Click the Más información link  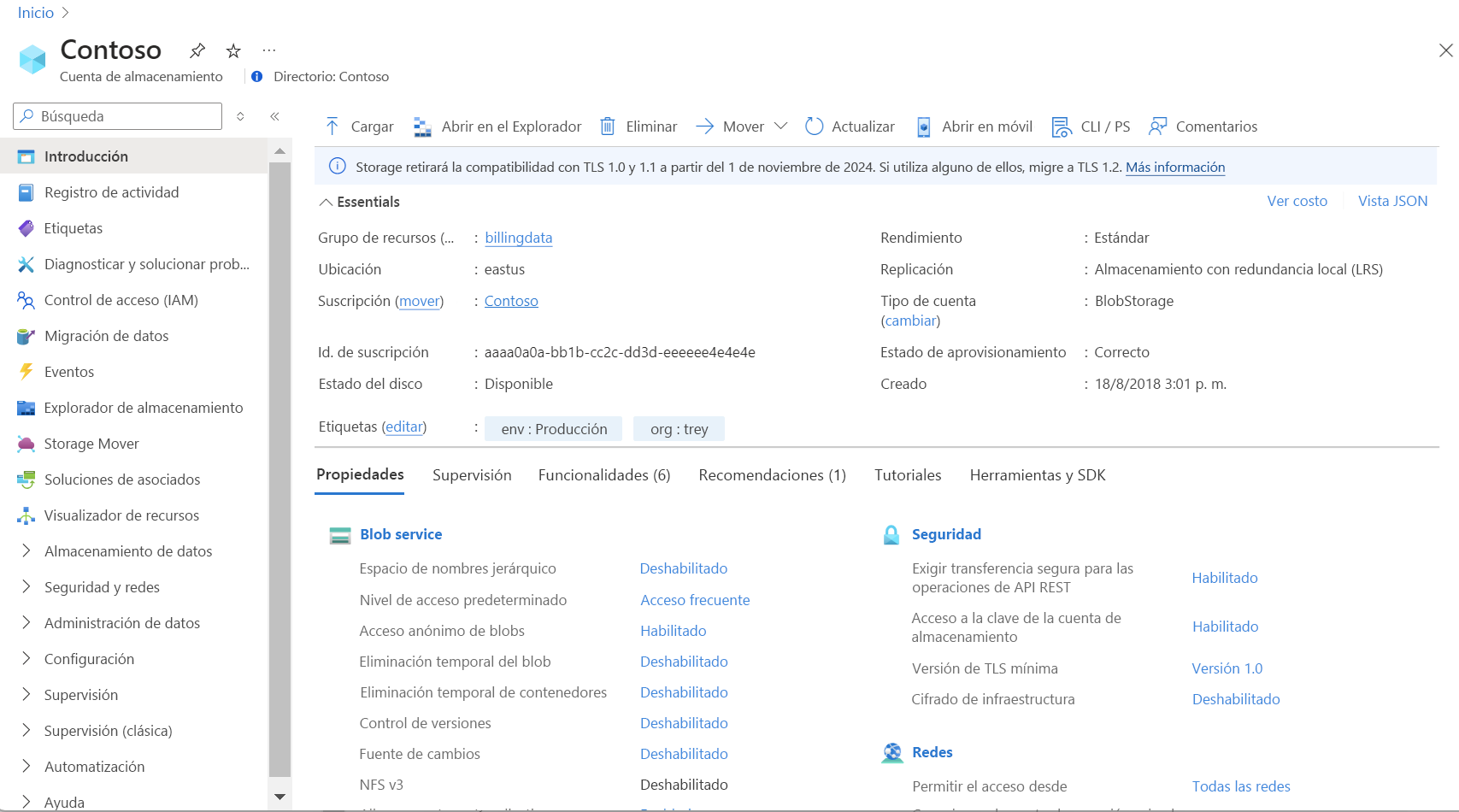click(1175, 168)
